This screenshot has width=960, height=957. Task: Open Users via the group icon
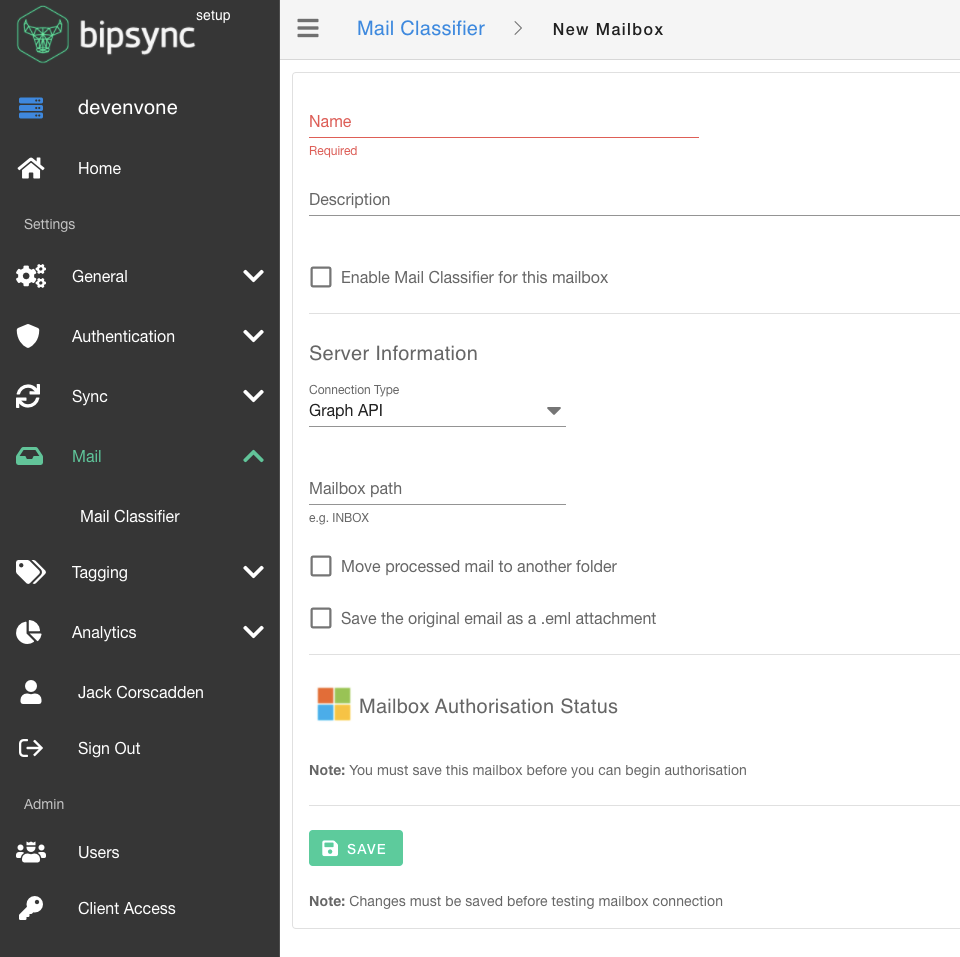pyautogui.click(x=31, y=852)
